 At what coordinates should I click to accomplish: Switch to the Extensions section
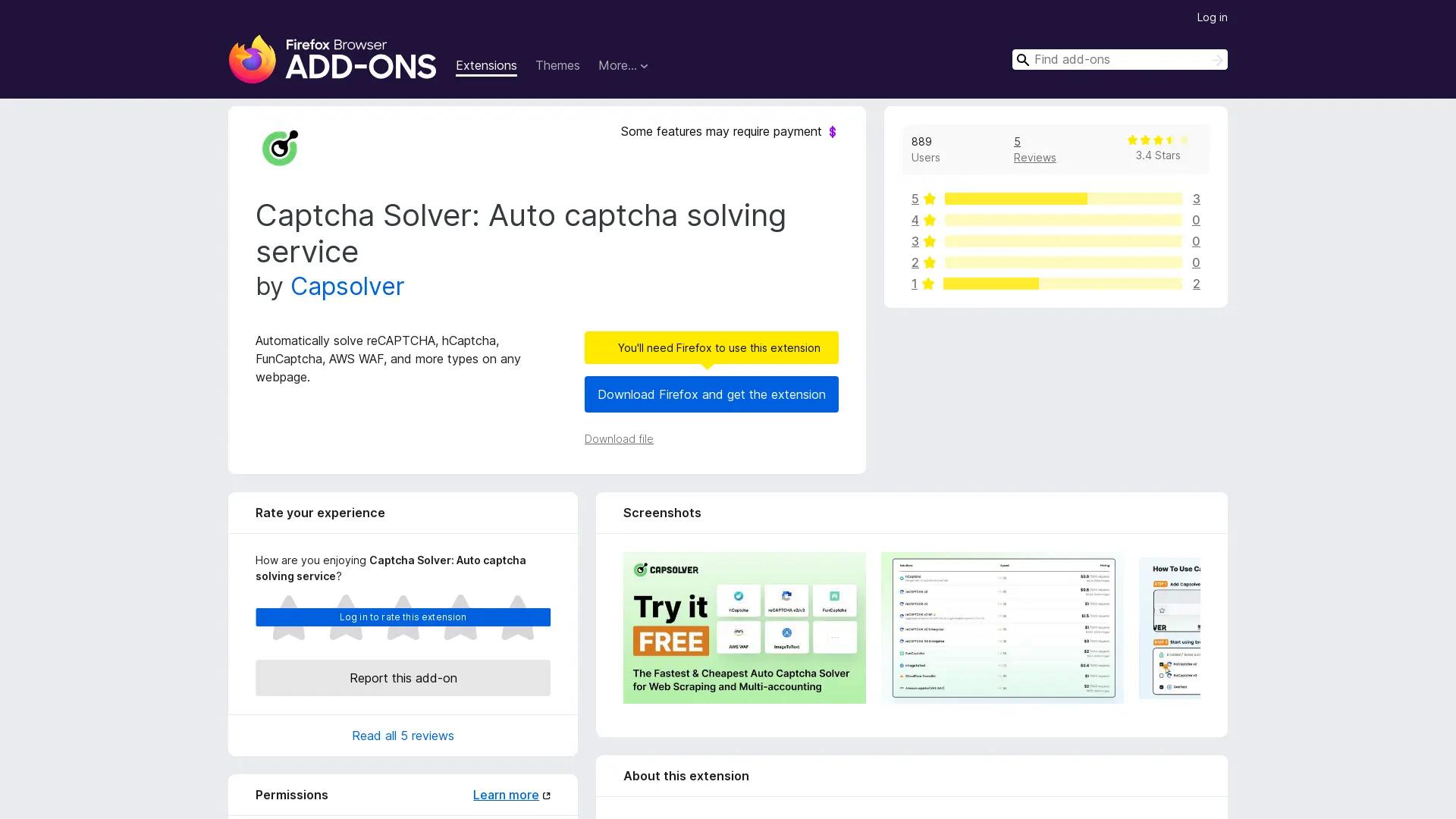tap(486, 66)
